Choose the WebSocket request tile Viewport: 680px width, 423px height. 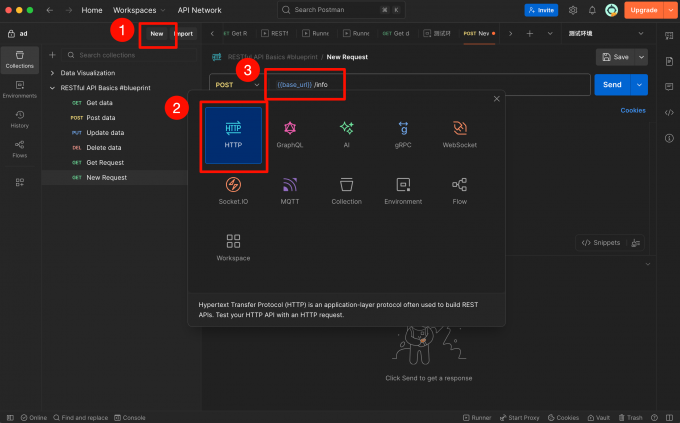tap(460, 135)
